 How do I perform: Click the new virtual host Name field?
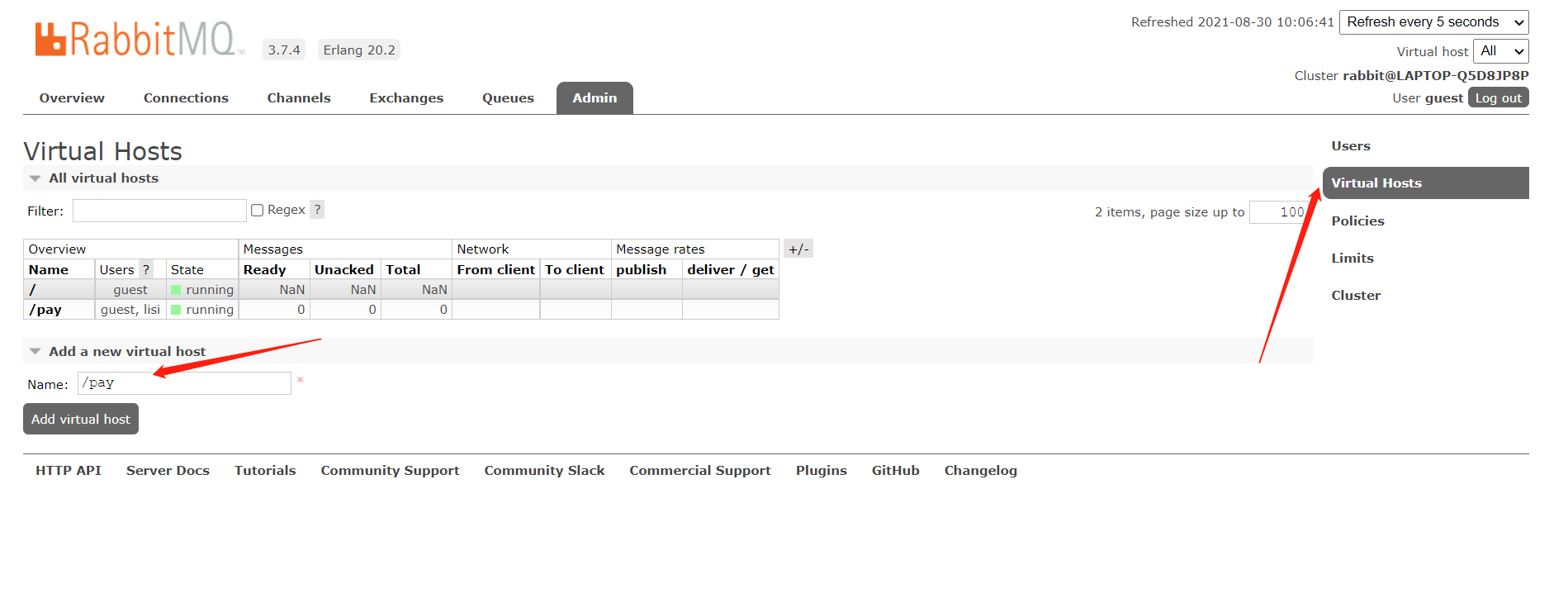click(184, 383)
